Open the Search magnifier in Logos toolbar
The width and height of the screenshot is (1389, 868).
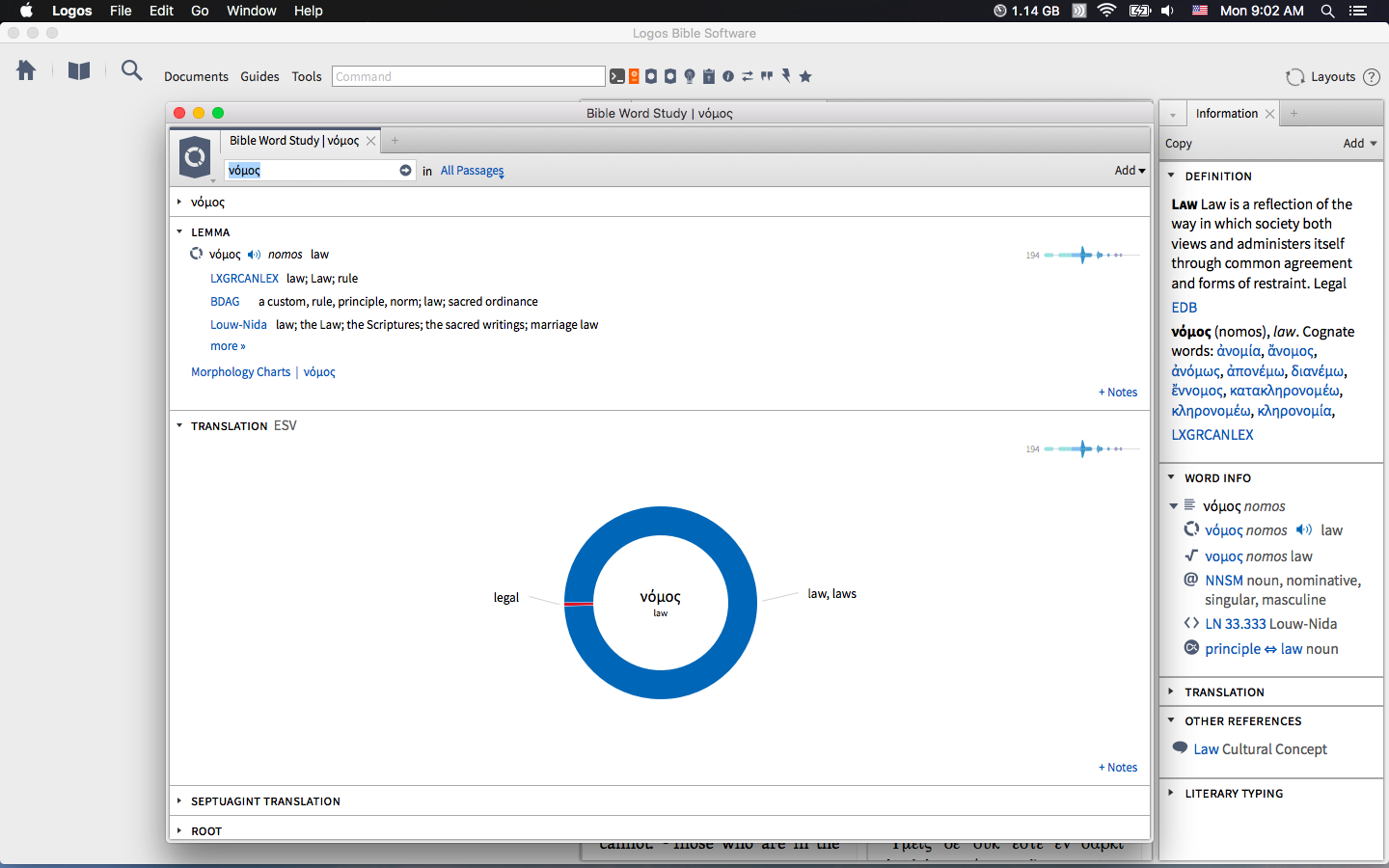coord(131,70)
